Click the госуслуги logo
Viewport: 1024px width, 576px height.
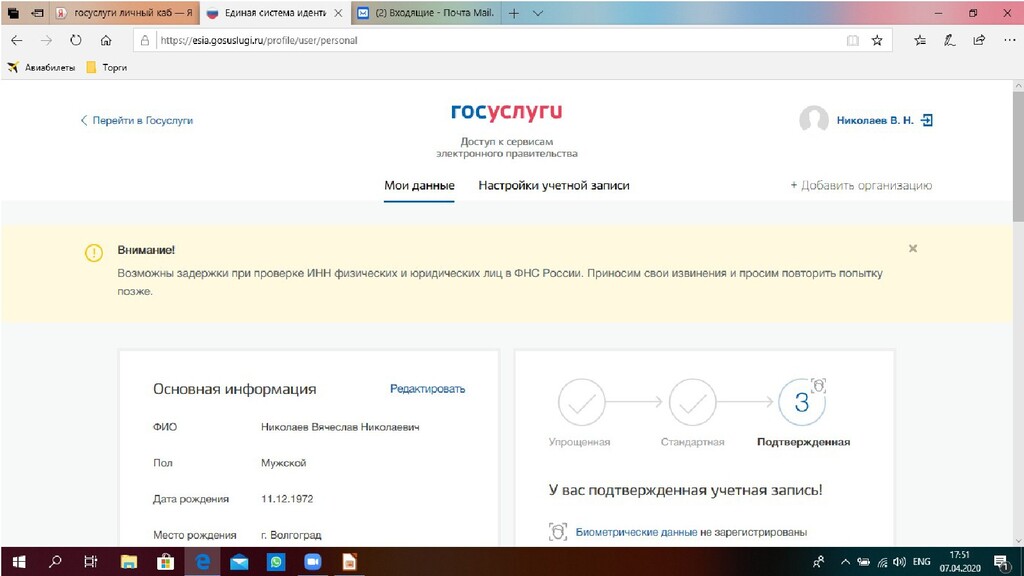coord(506,112)
